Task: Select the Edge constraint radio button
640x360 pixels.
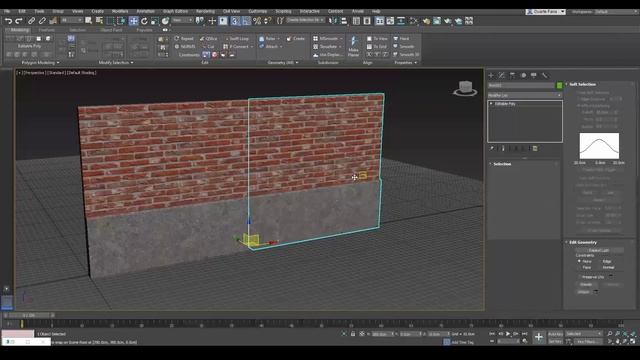Action: coord(600,261)
